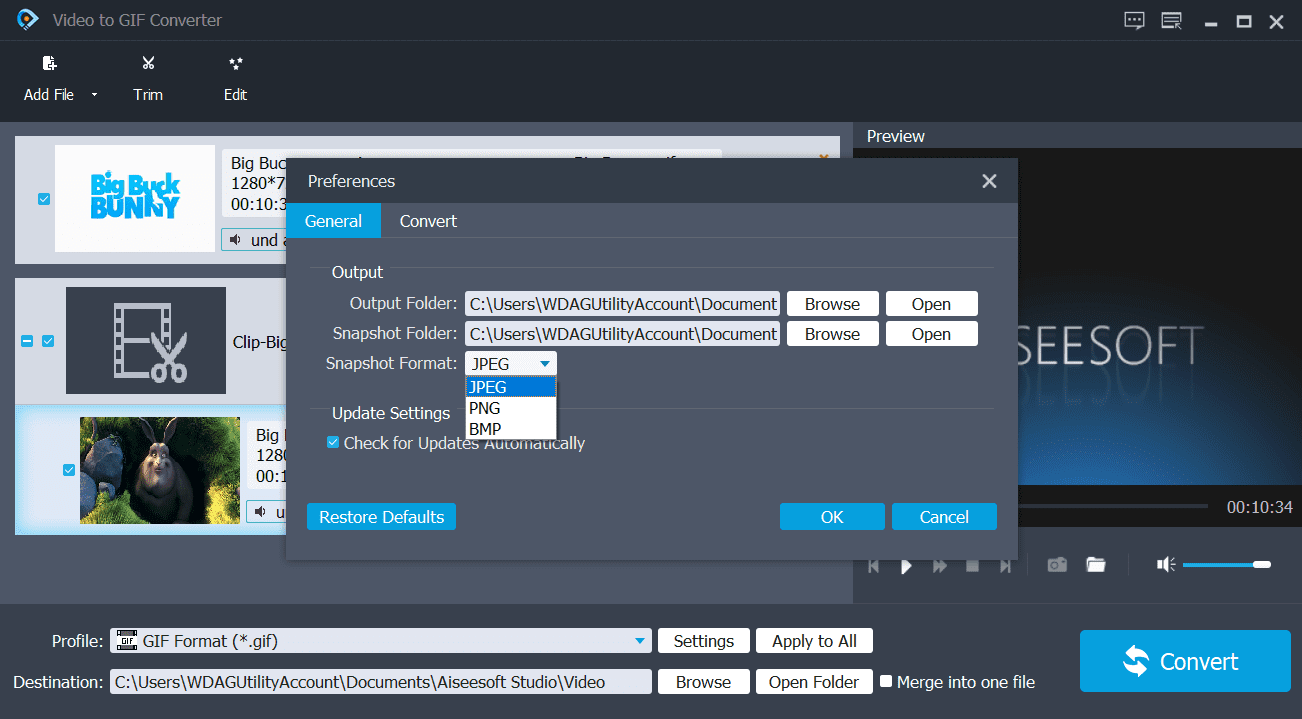Screen dimensions: 1302x719
Task: Uncheck the Clip group checkbox
Action: point(48,341)
